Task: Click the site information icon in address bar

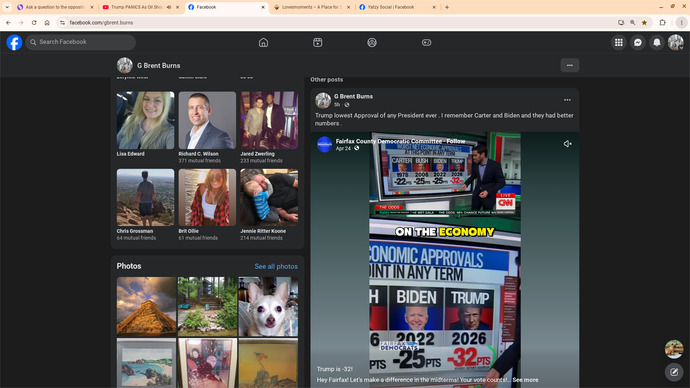Action: tap(62, 22)
